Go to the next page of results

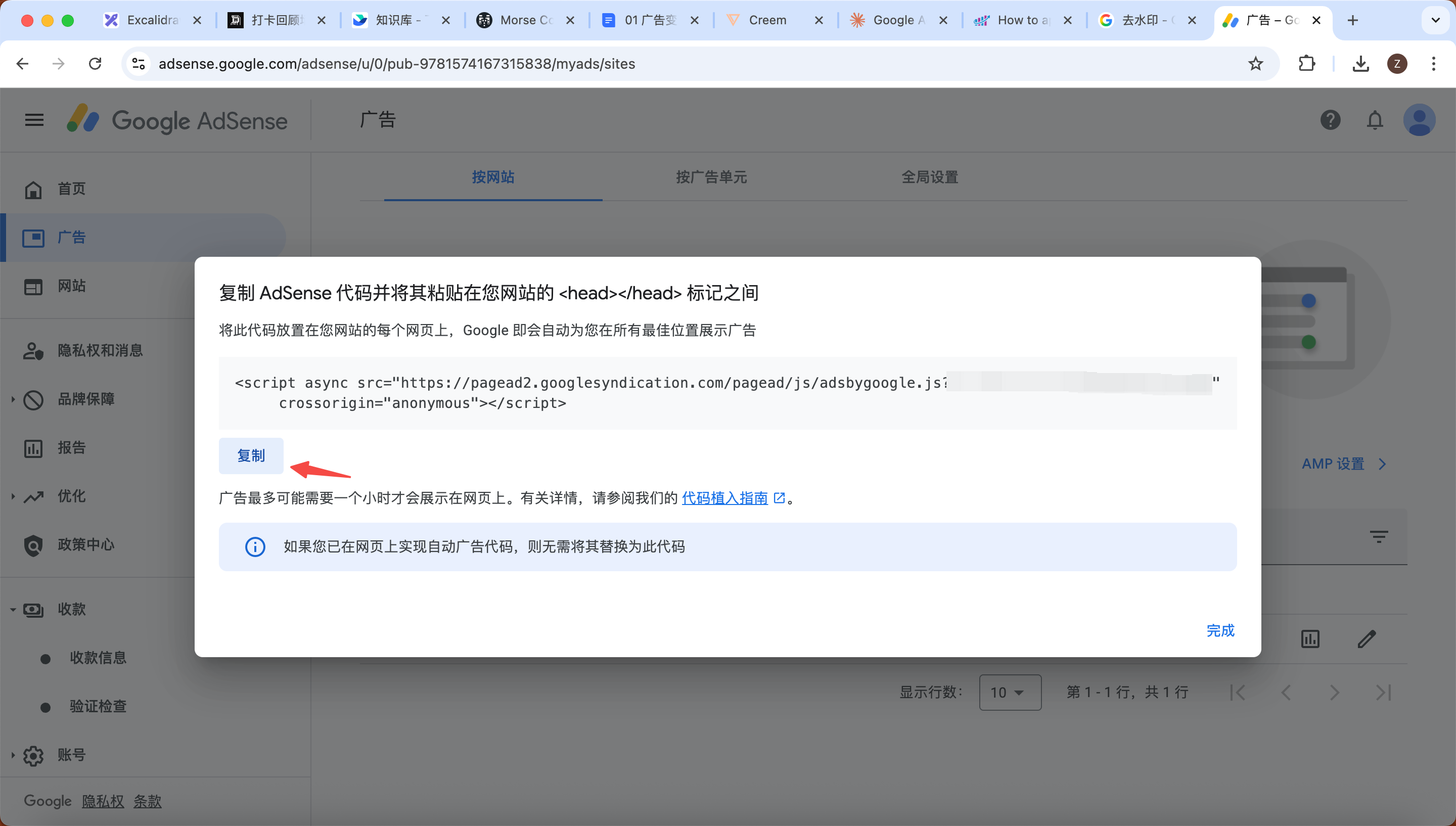tap(1334, 692)
